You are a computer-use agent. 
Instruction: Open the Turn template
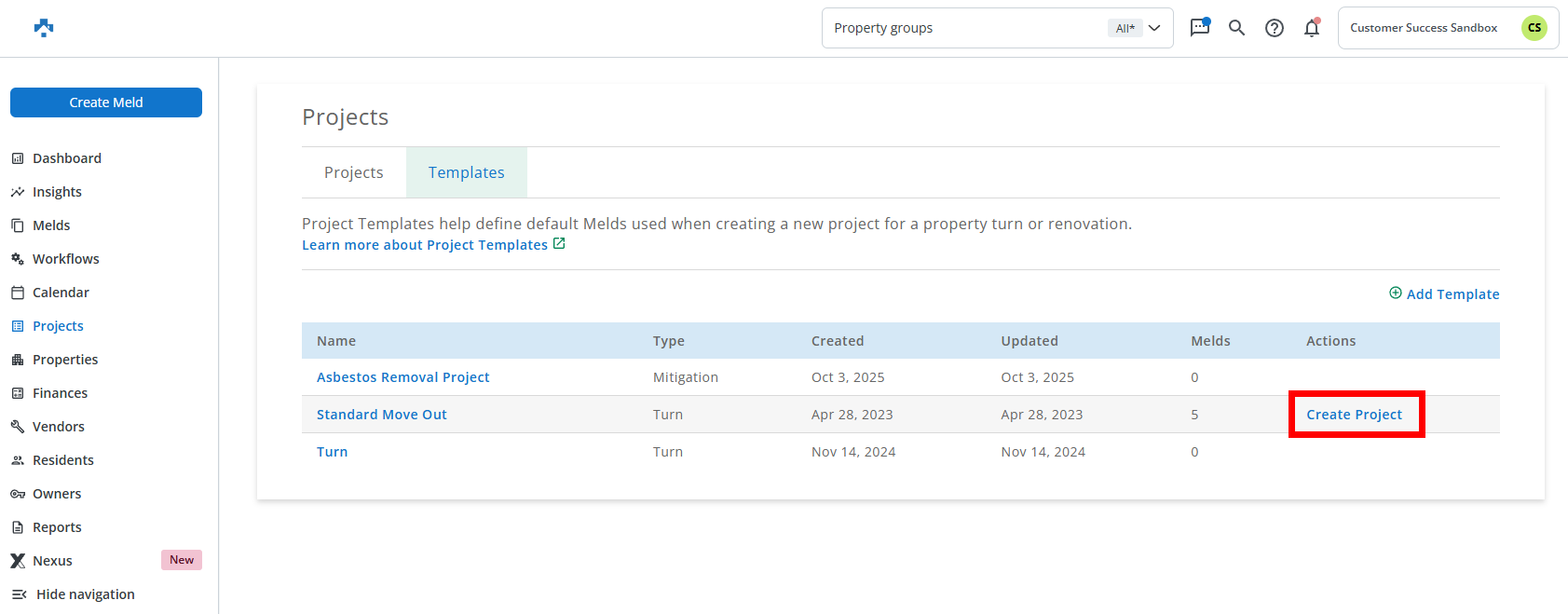332,452
